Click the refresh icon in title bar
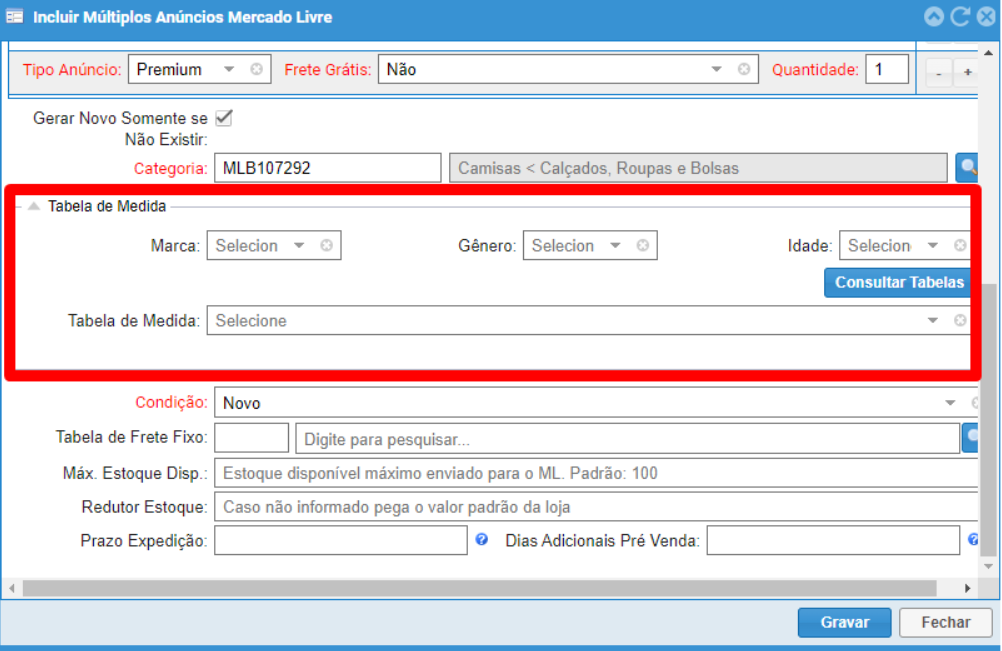 pyautogui.click(x=960, y=17)
